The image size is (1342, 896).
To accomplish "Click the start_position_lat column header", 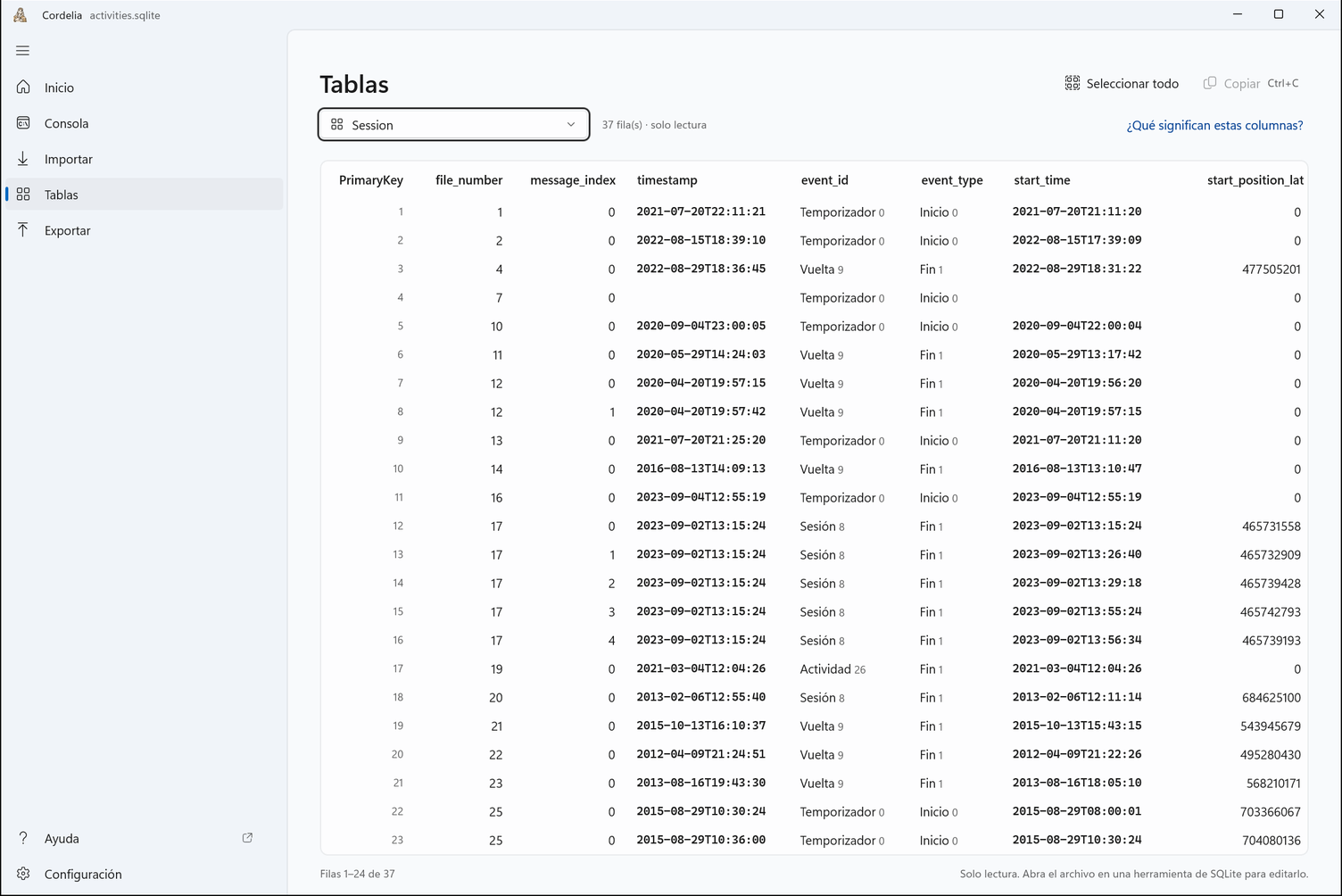I will click(1255, 180).
